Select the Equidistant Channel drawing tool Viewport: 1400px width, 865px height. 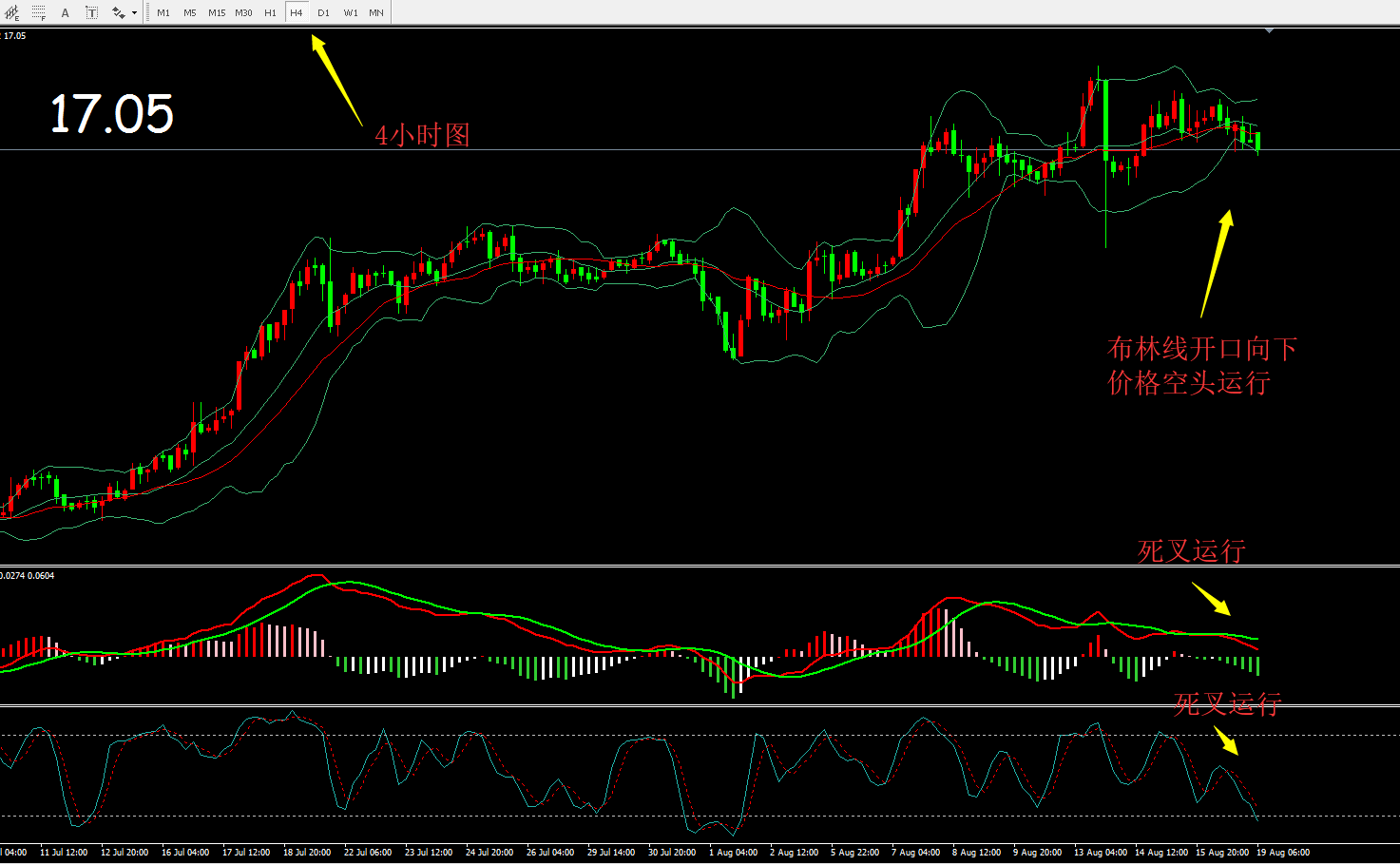(12, 12)
